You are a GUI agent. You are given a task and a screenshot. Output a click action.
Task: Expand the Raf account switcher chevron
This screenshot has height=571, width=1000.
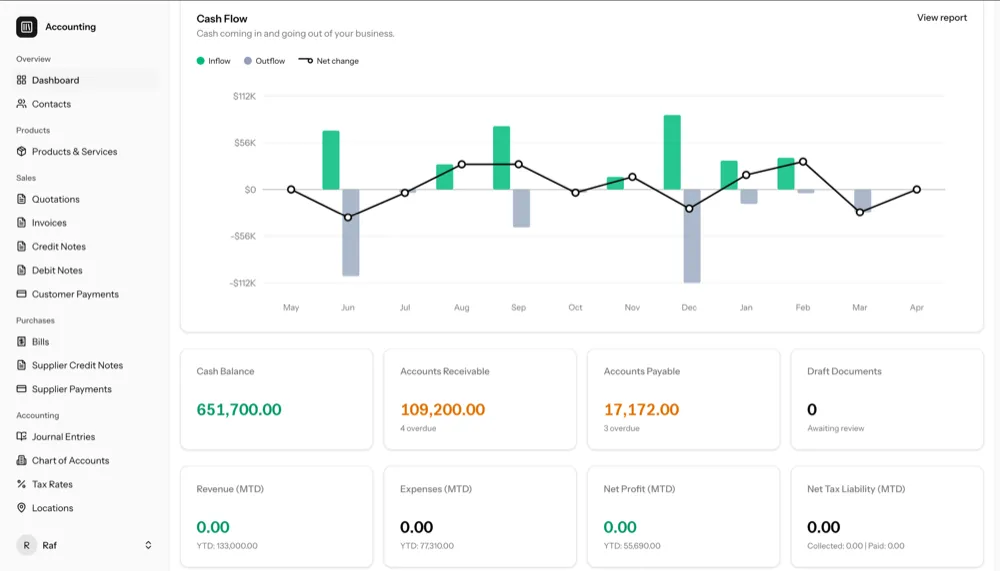[x=148, y=545]
